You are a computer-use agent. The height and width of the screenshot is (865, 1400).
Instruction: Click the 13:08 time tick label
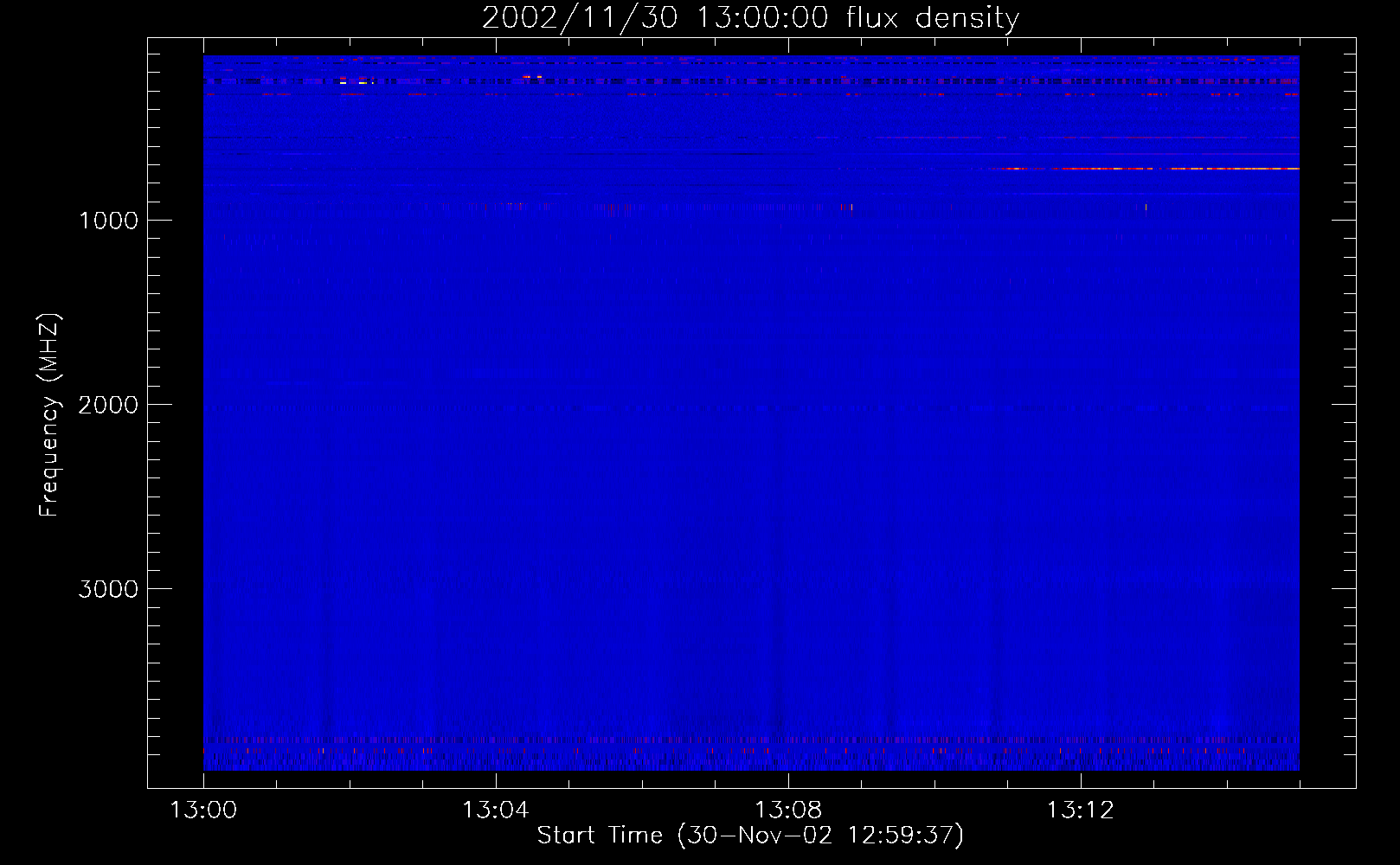click(788, 811)
